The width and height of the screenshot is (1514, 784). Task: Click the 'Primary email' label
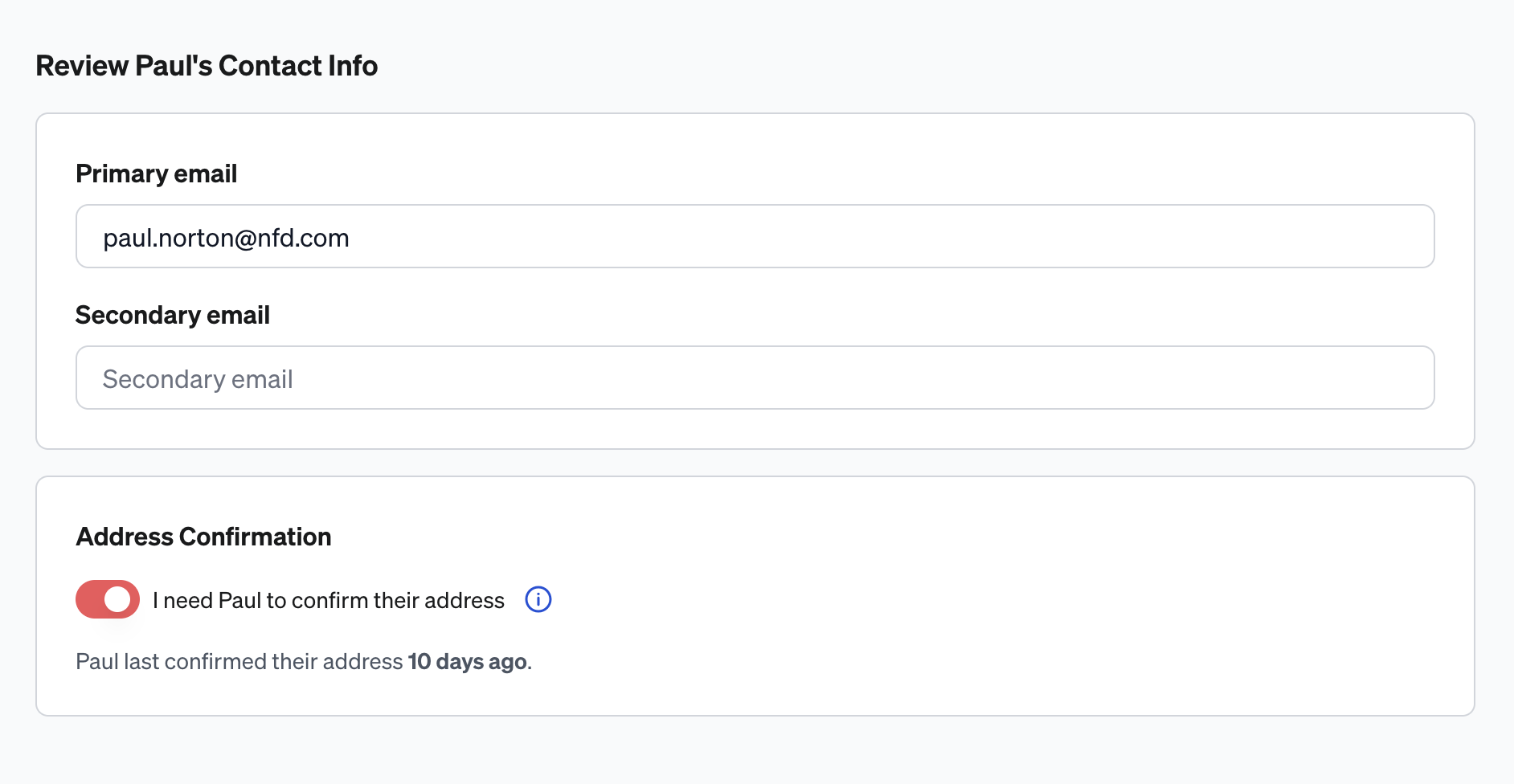156,174
